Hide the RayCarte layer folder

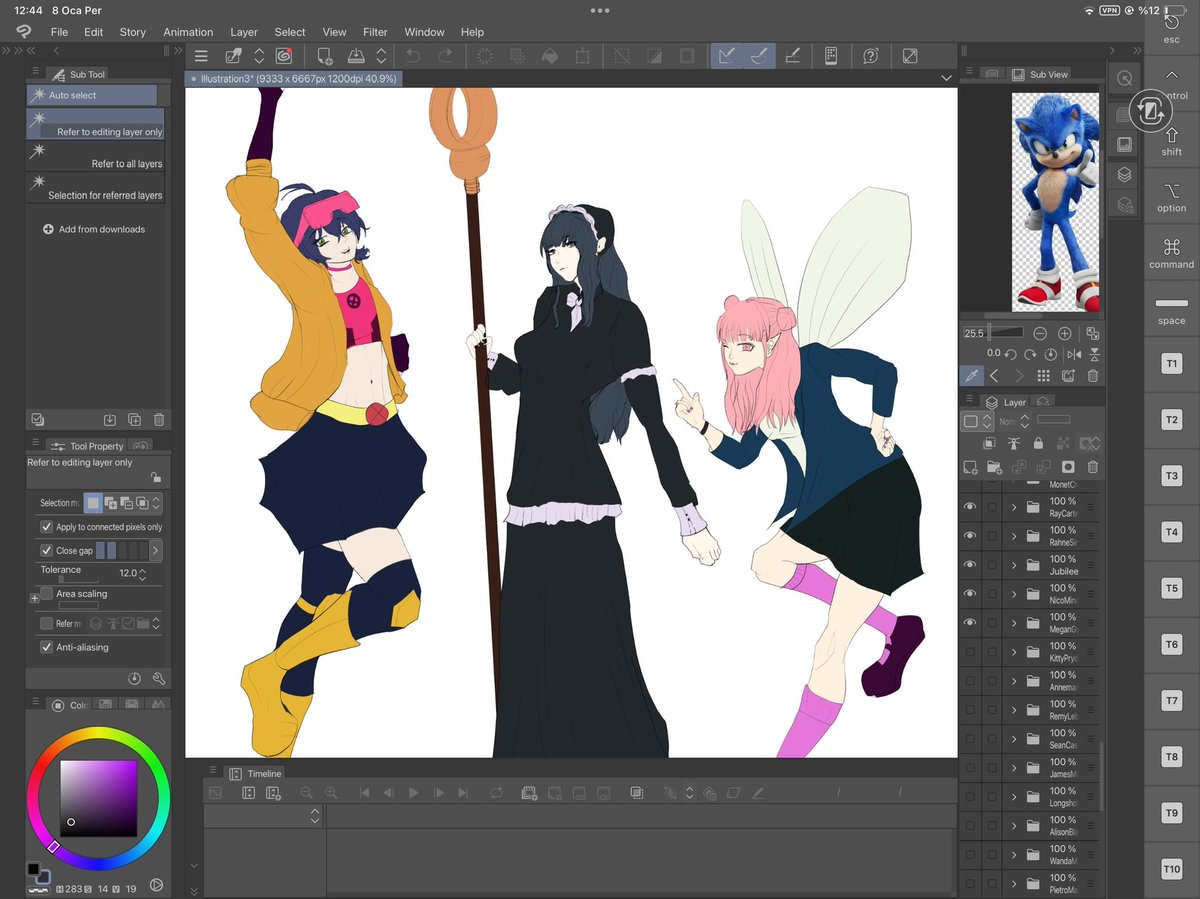click(969, 507)
